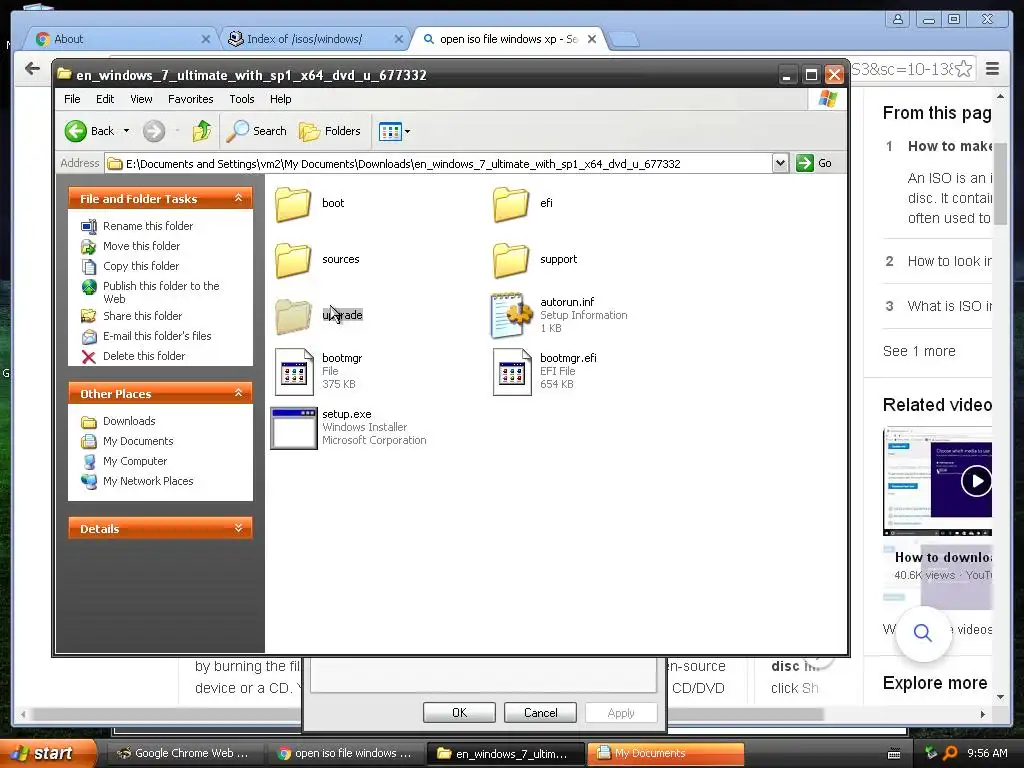
Task: Click Copy this folder
Action: pyautogui.click(x=140, y=266)
